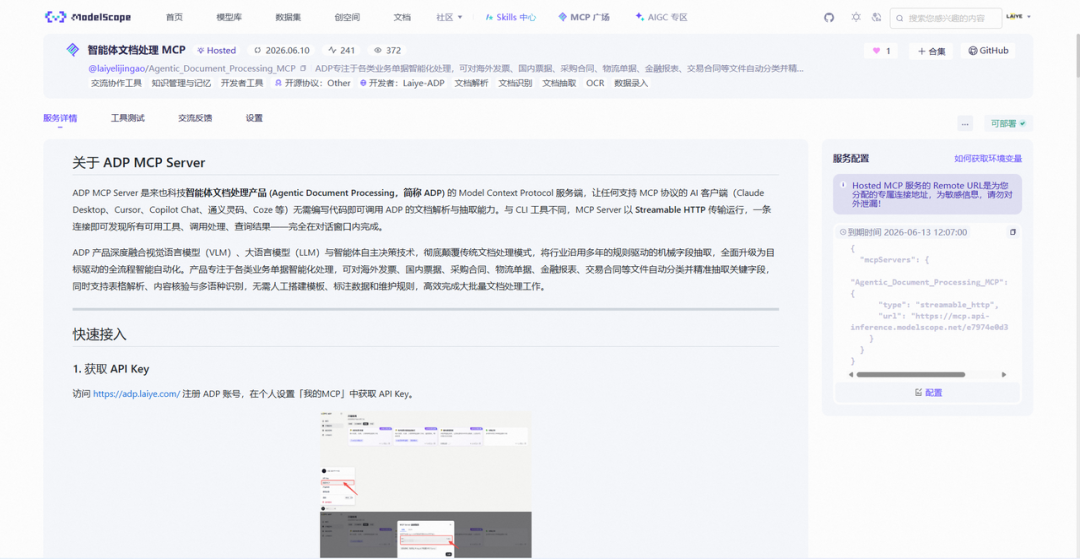1080x559 pixels.
Task: Open MCP 广场
Action: 584,17
